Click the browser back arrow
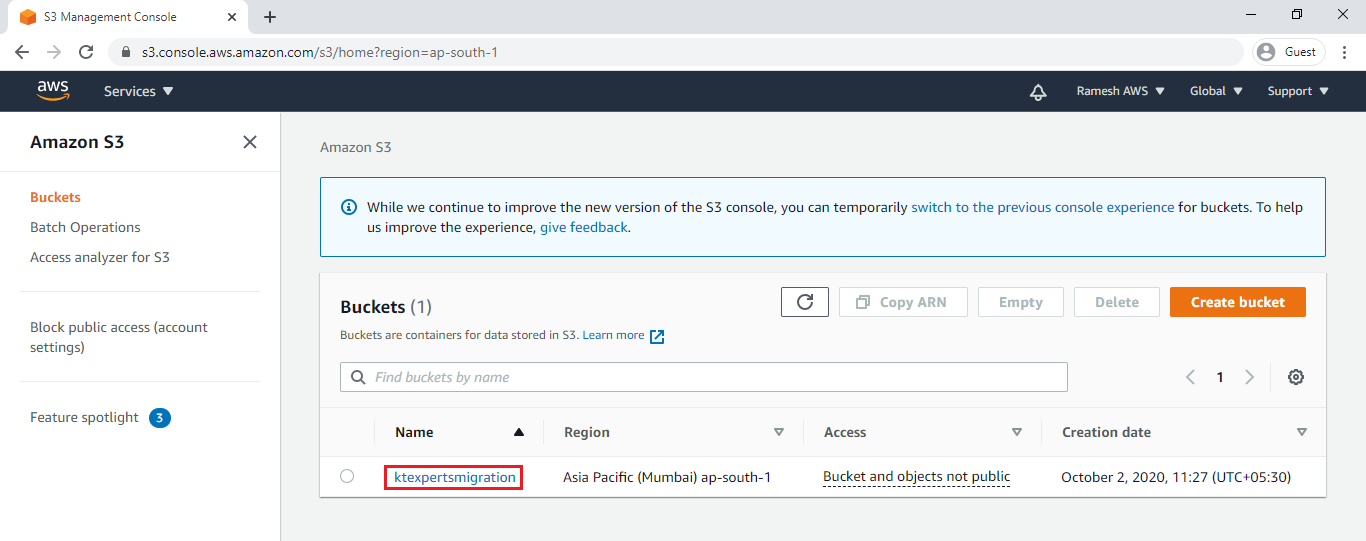 22,52
